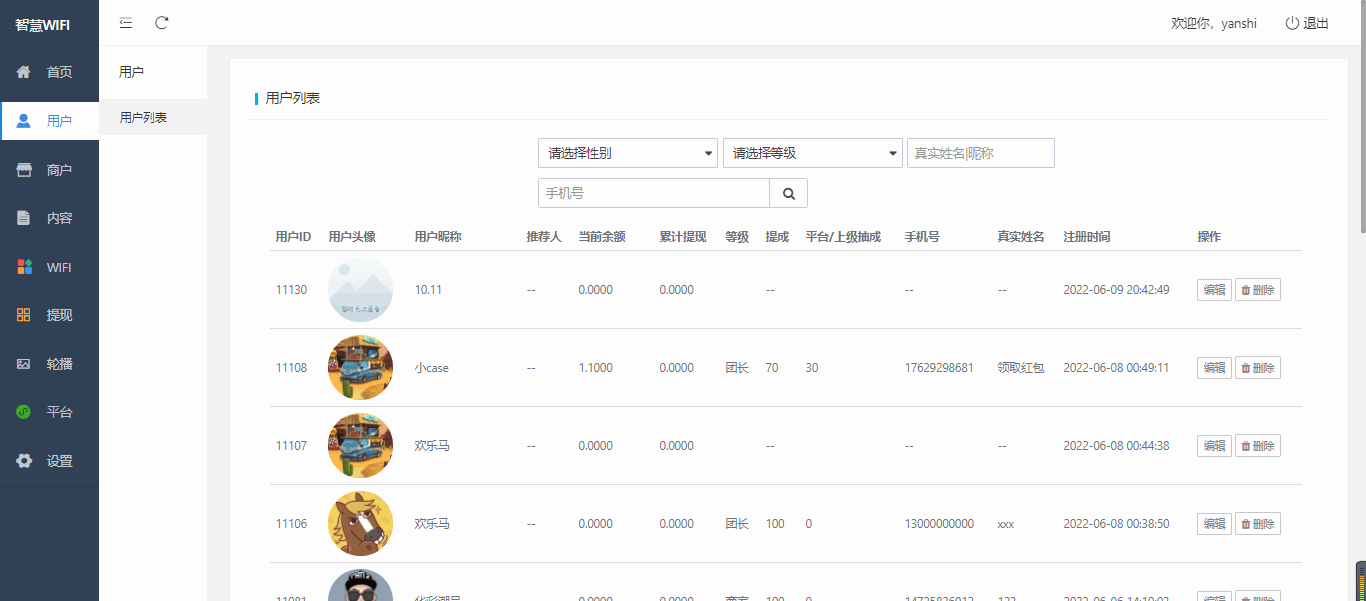Click user ID 11107 cell
The image size is (1366, 601).
tap(291, 446)
